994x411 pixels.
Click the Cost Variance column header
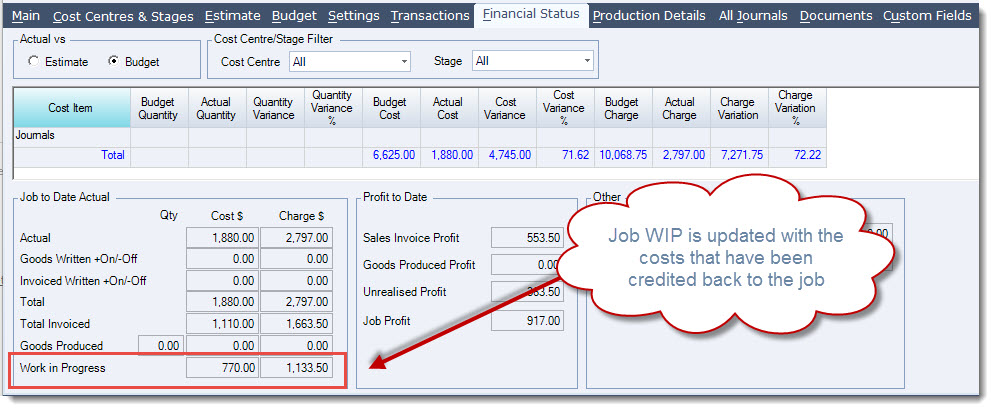pyautogui.click(x=506, y=108)
